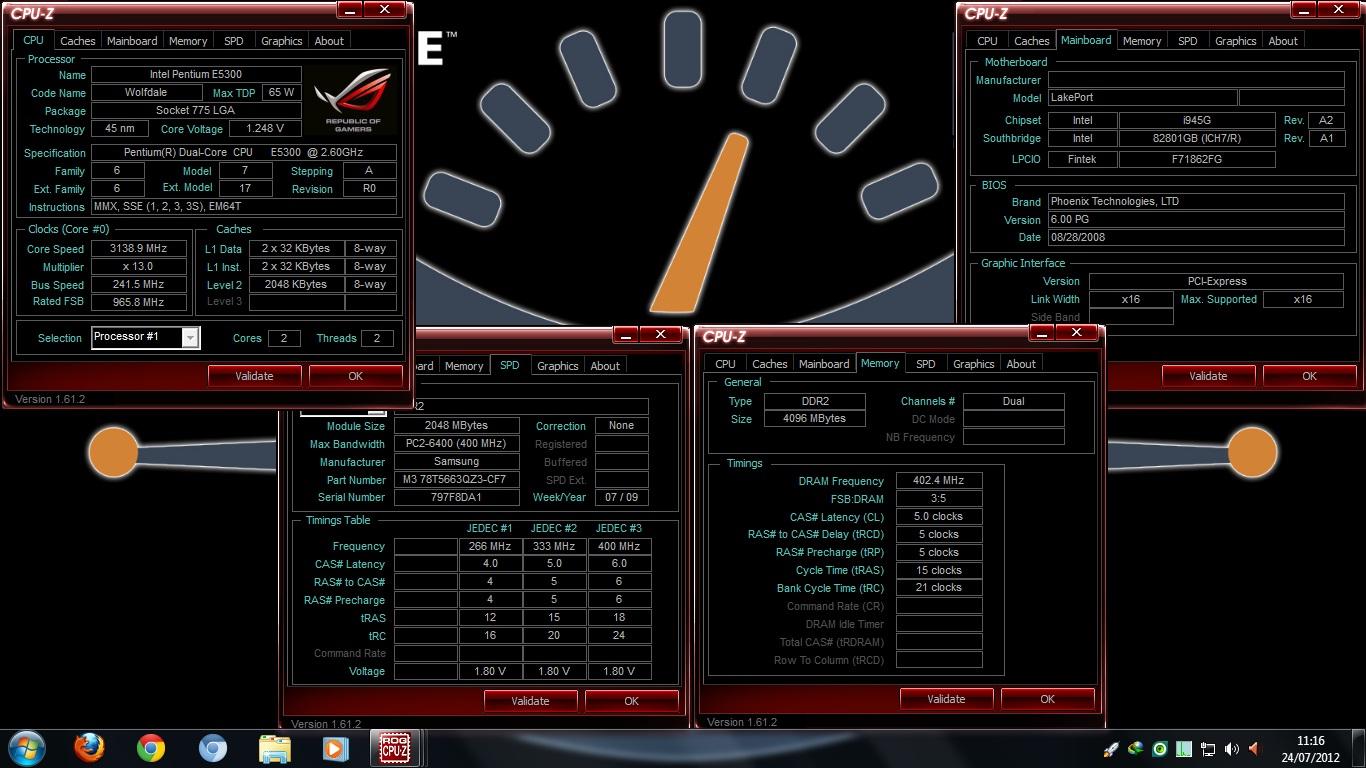Open the network connection tray icon

coord(1207,748)
